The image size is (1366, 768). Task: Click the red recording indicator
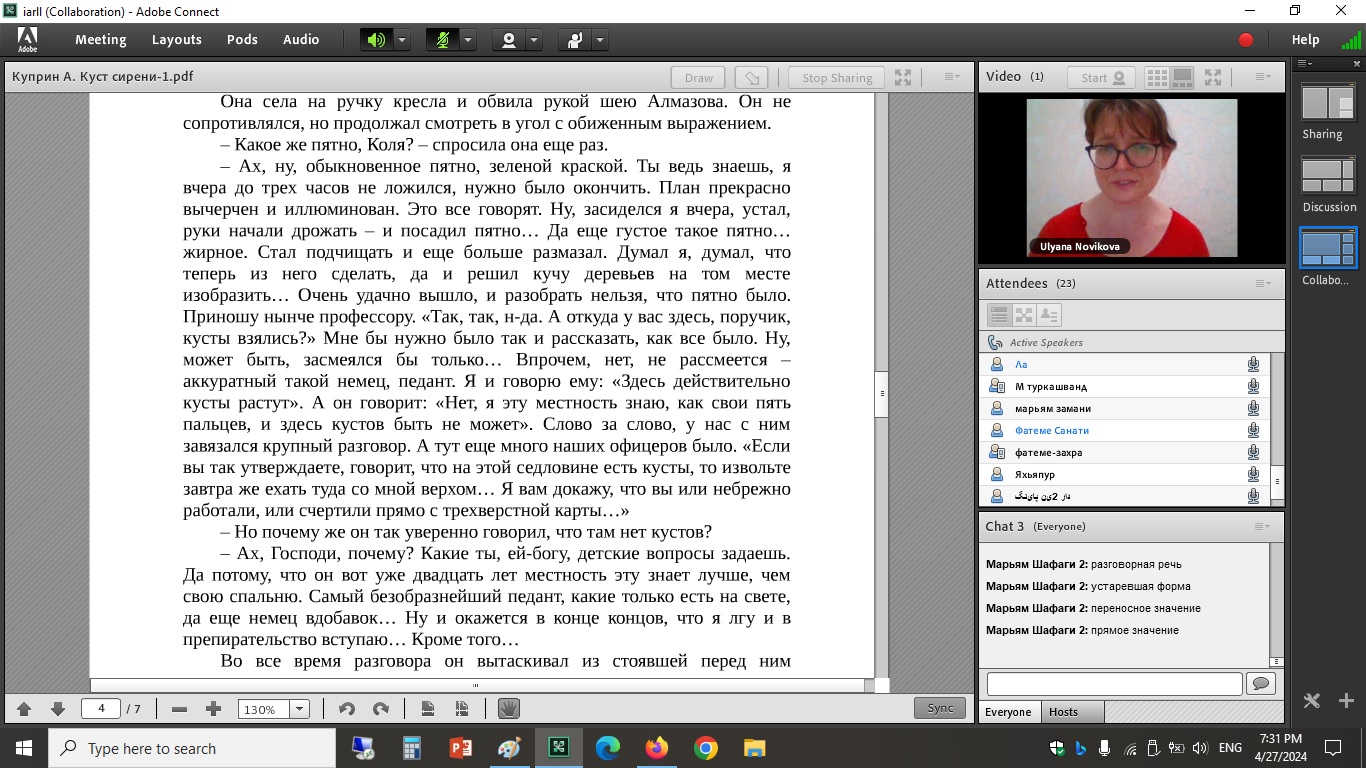(x=1246, y=40)
